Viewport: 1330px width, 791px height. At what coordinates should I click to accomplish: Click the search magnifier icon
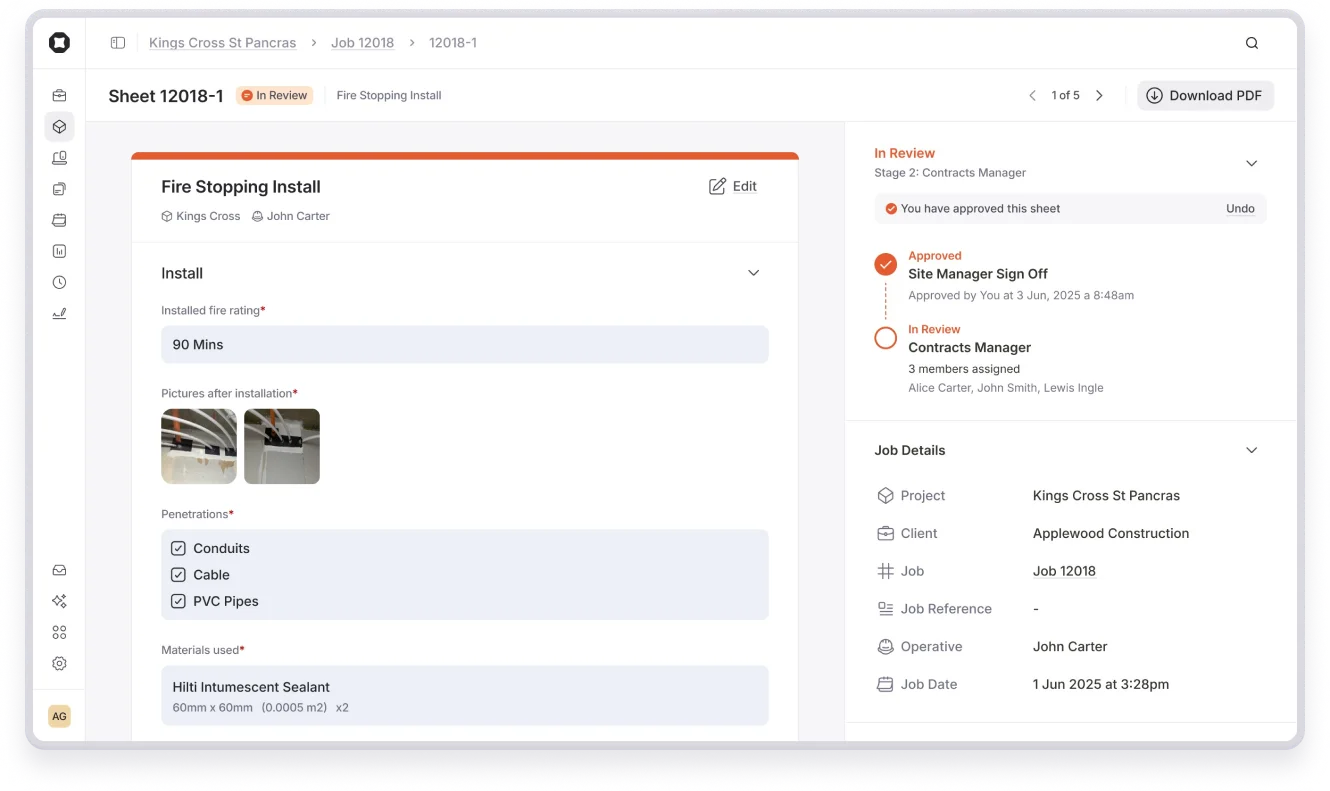pyautogui.click(x=1252, y=43)
